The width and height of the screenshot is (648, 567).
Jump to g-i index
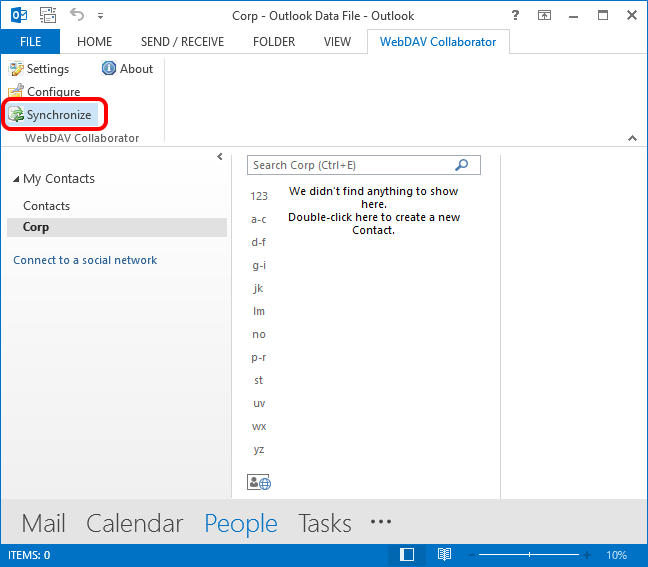[259, 265]
